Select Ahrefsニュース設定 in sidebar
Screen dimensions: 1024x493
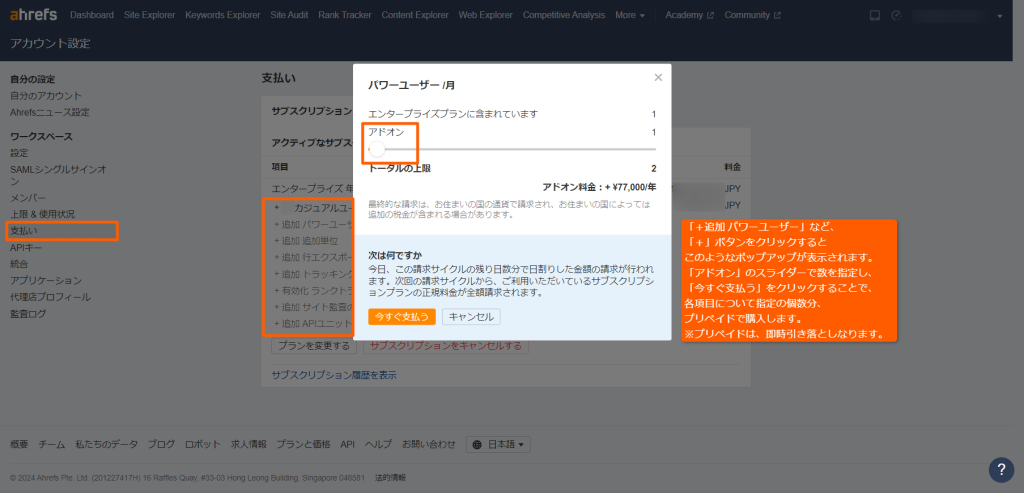click(x=50, y=112)
